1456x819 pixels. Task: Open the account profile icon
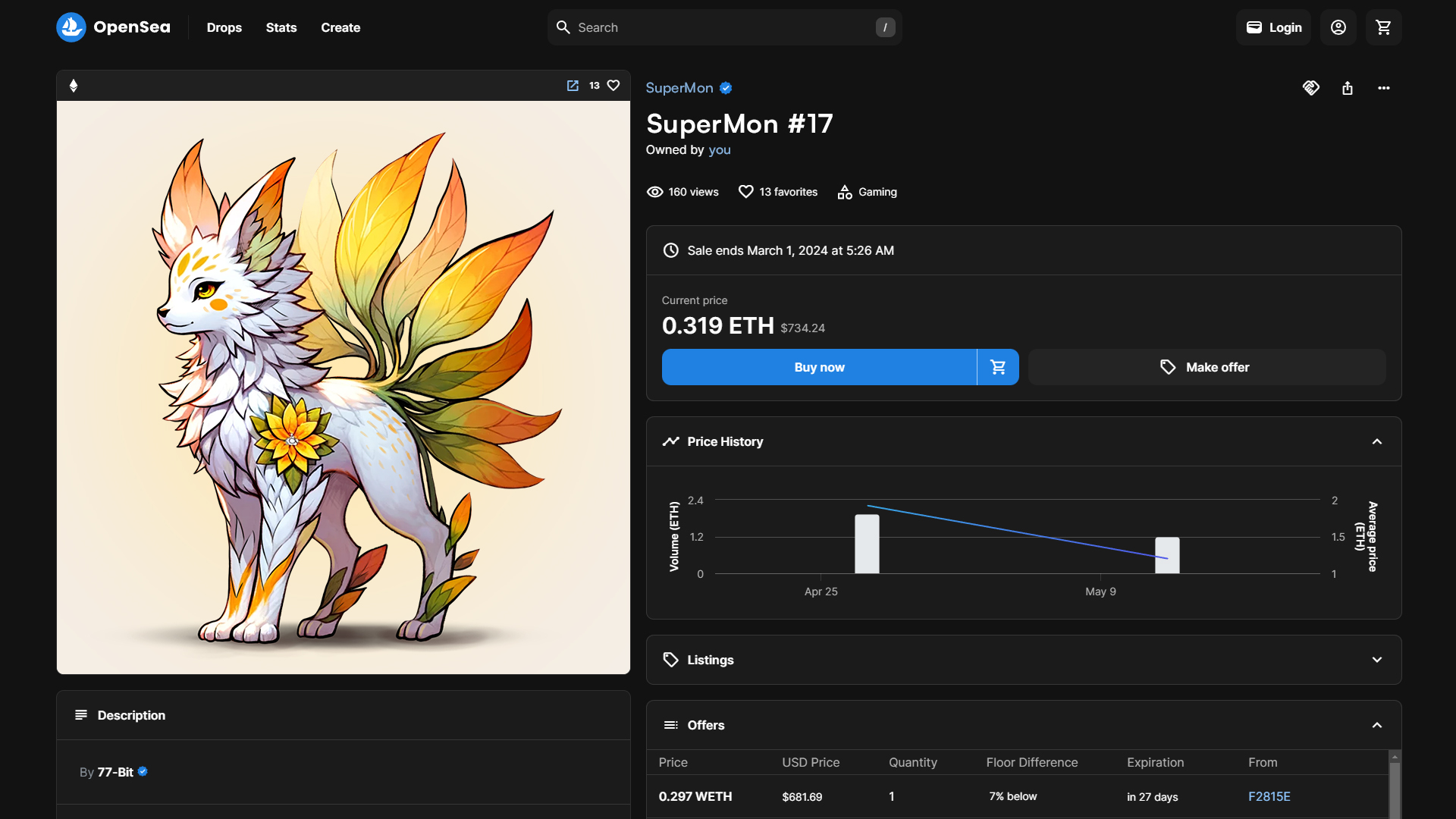pyautogui.click(x=1338, y=27)
